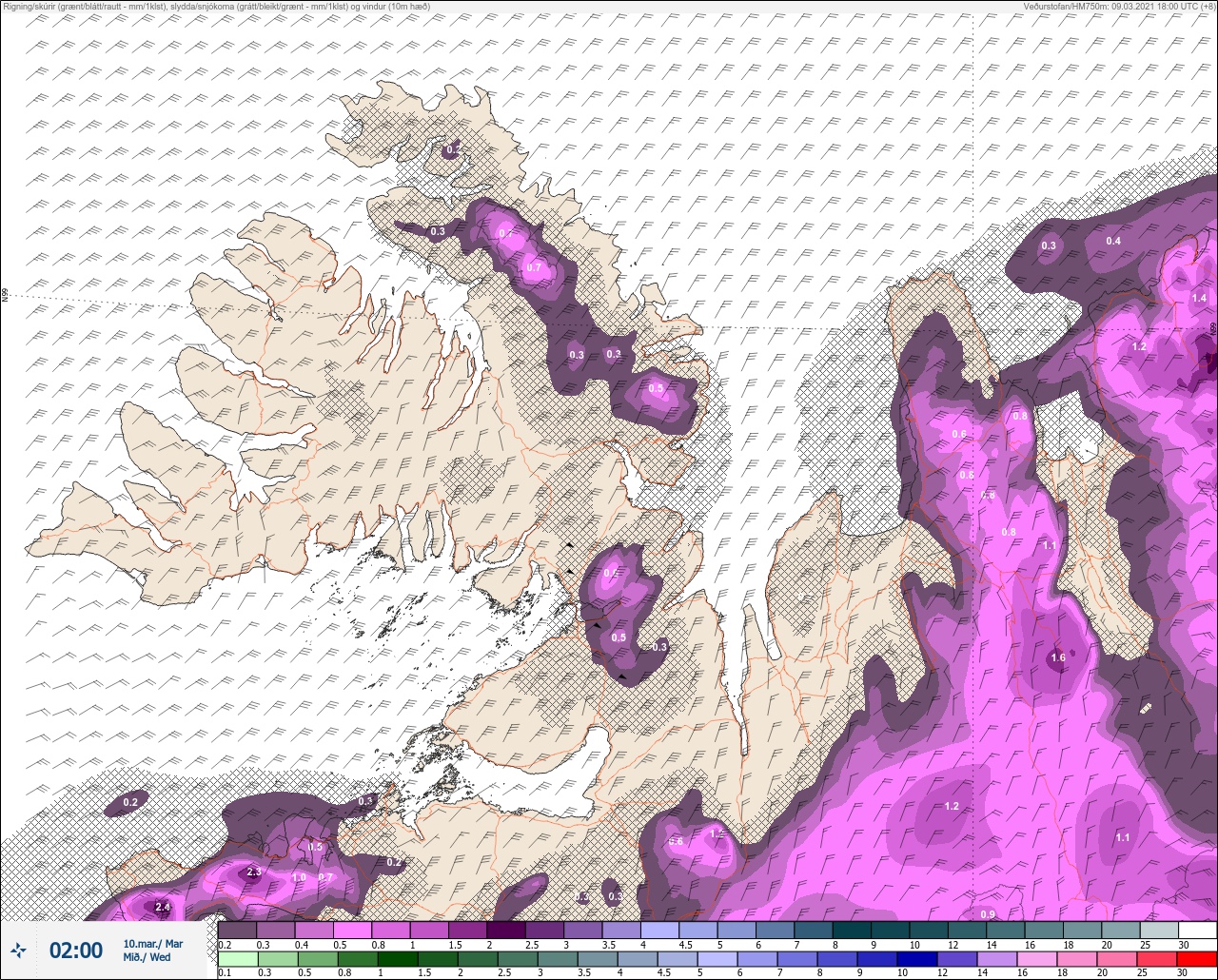Viewport: 1218px width, 980px height.
Task: Pick the first dark purple swatch in top legend
Action: [238, 930]
